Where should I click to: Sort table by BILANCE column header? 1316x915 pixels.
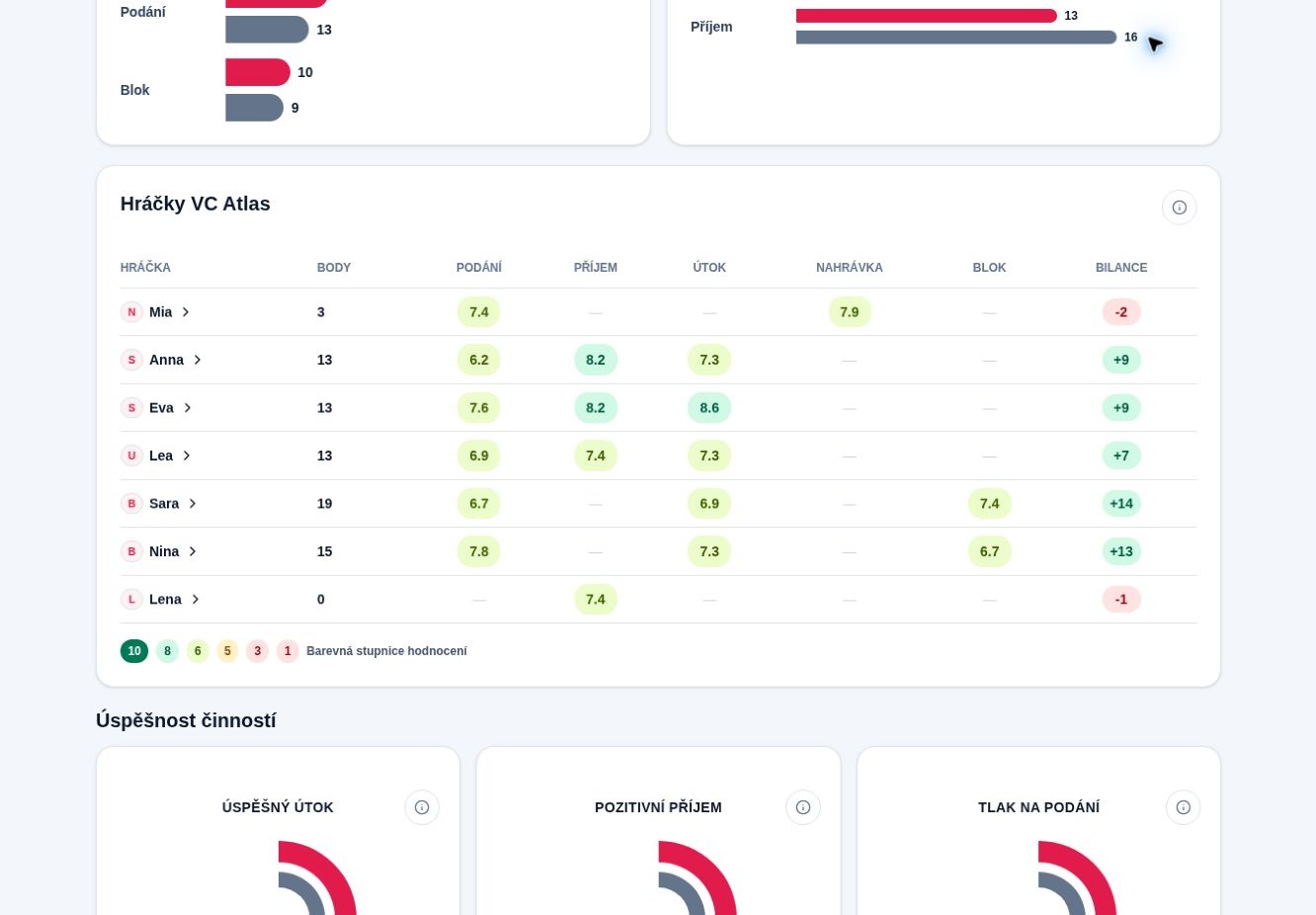(1121, 268)
